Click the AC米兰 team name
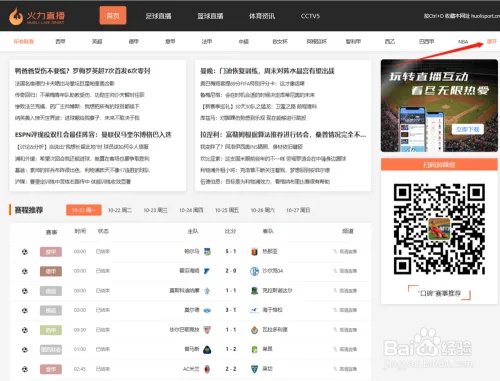500x381 pixels. coord(191,369)
